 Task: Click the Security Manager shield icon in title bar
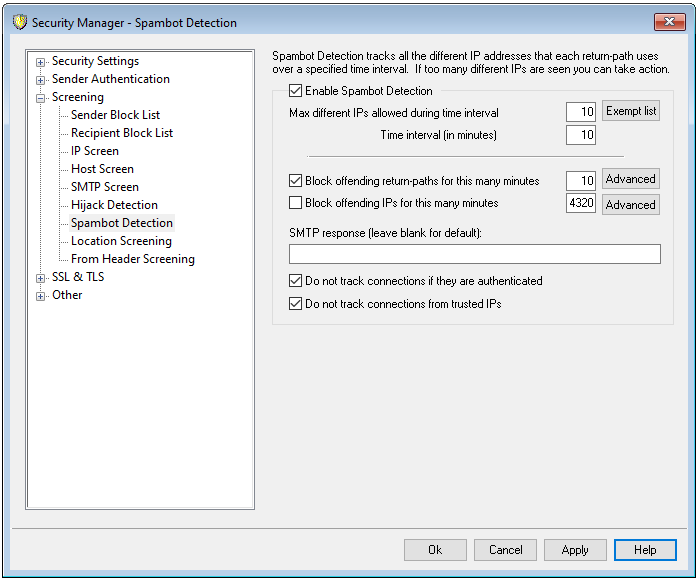[x=18, y=22]
